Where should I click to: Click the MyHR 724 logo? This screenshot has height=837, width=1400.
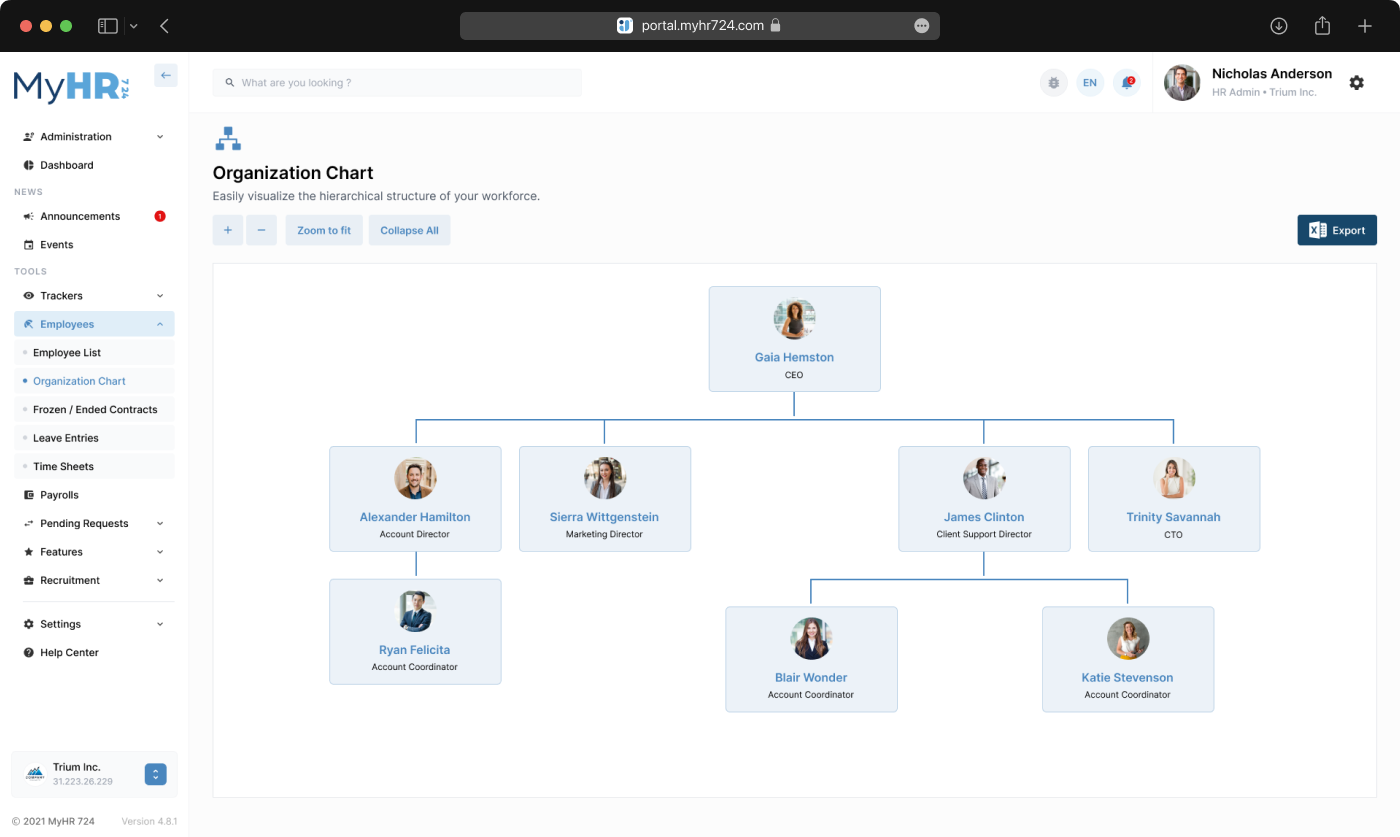click(71, 87)
